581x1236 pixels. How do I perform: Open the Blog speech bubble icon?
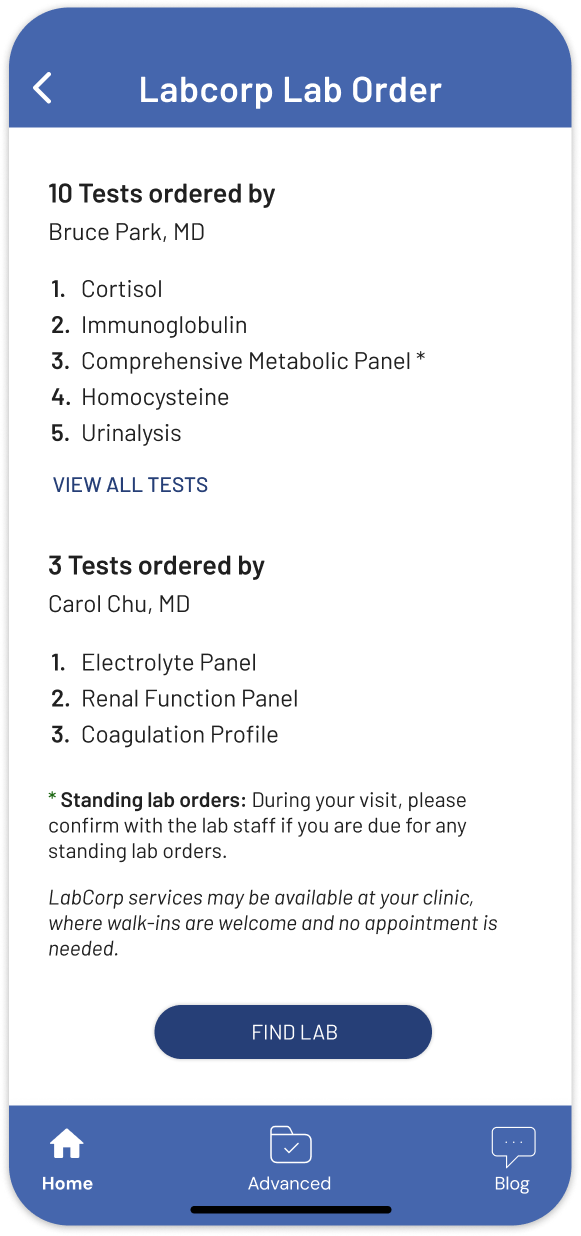(x=513, y=1146)
